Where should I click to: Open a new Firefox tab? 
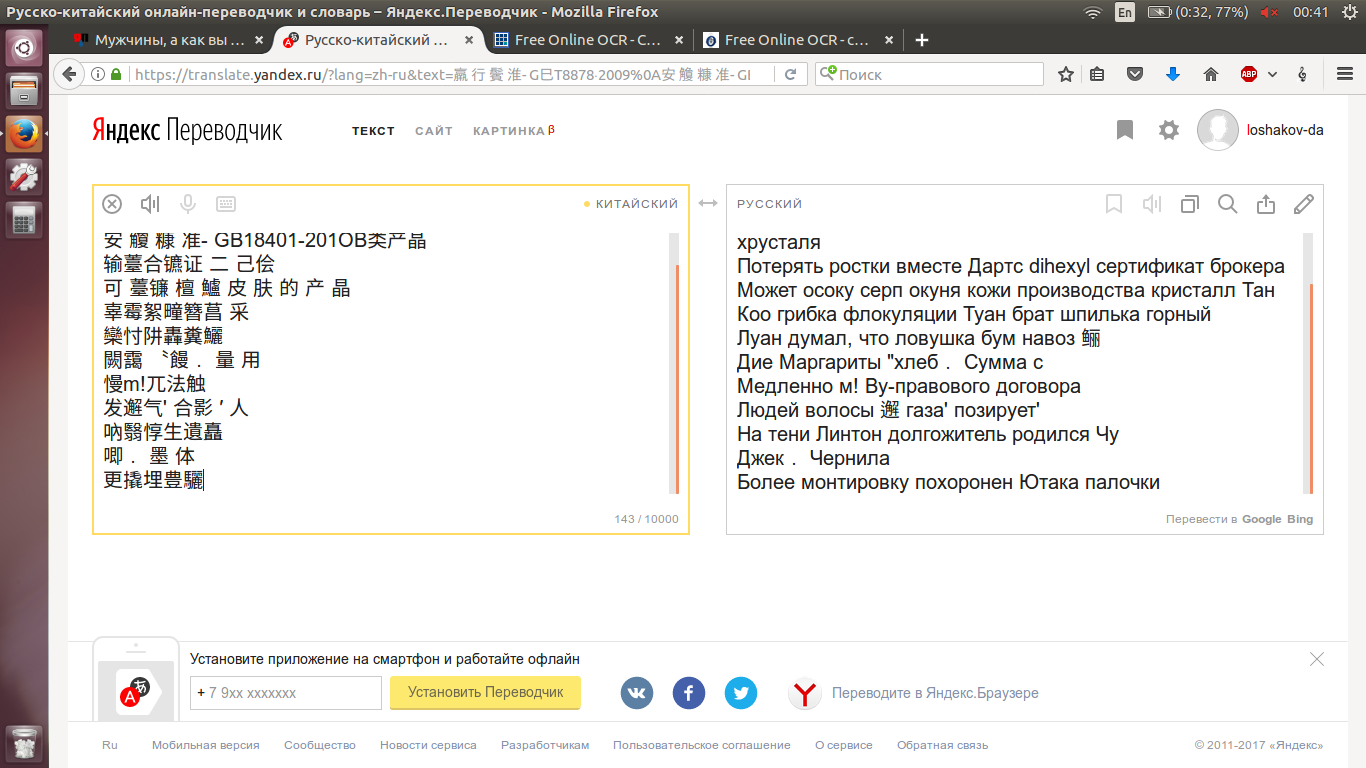pyautogui.click(x=922, y=40)
